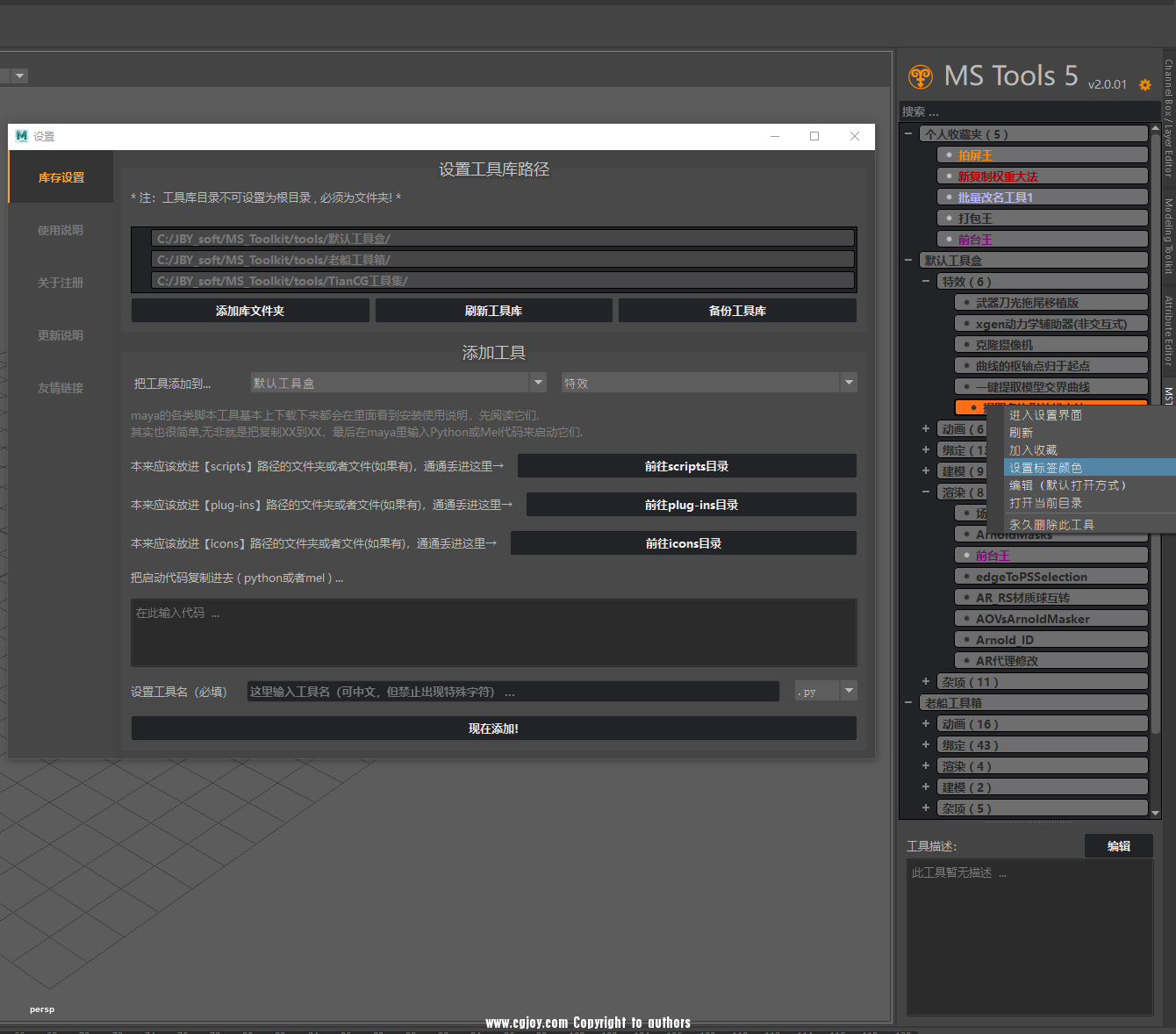Click the 刷新工具库 button
1176x1034 pixels.
(493, 311)
